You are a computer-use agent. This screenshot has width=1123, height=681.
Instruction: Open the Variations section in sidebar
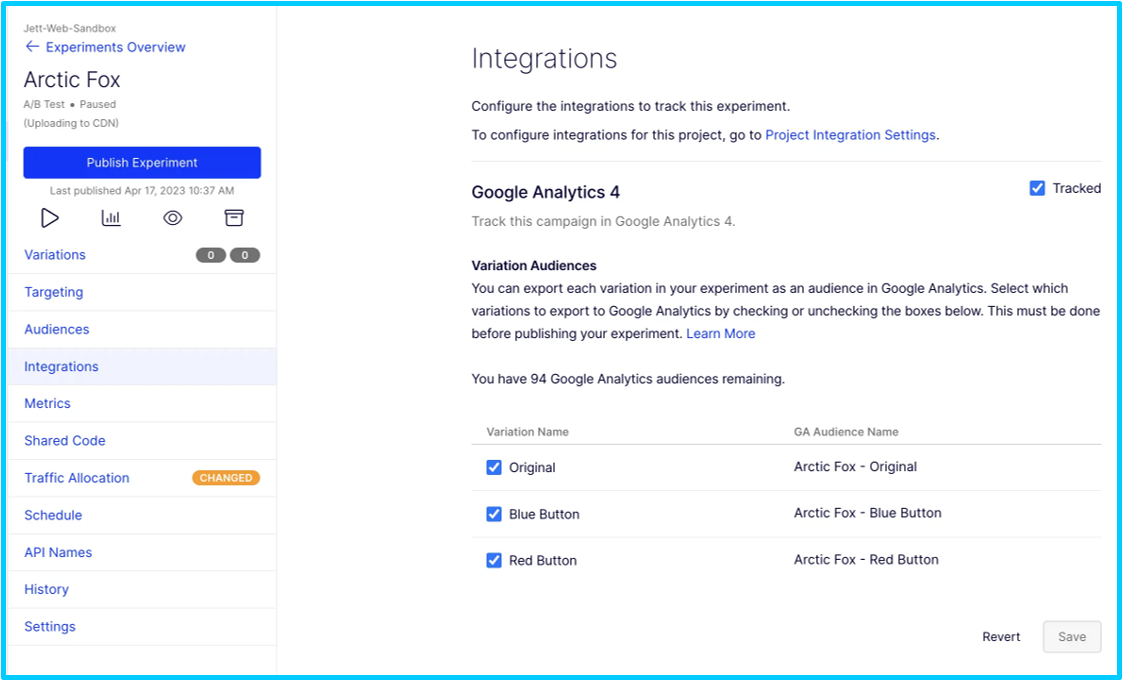coord(55,255)
